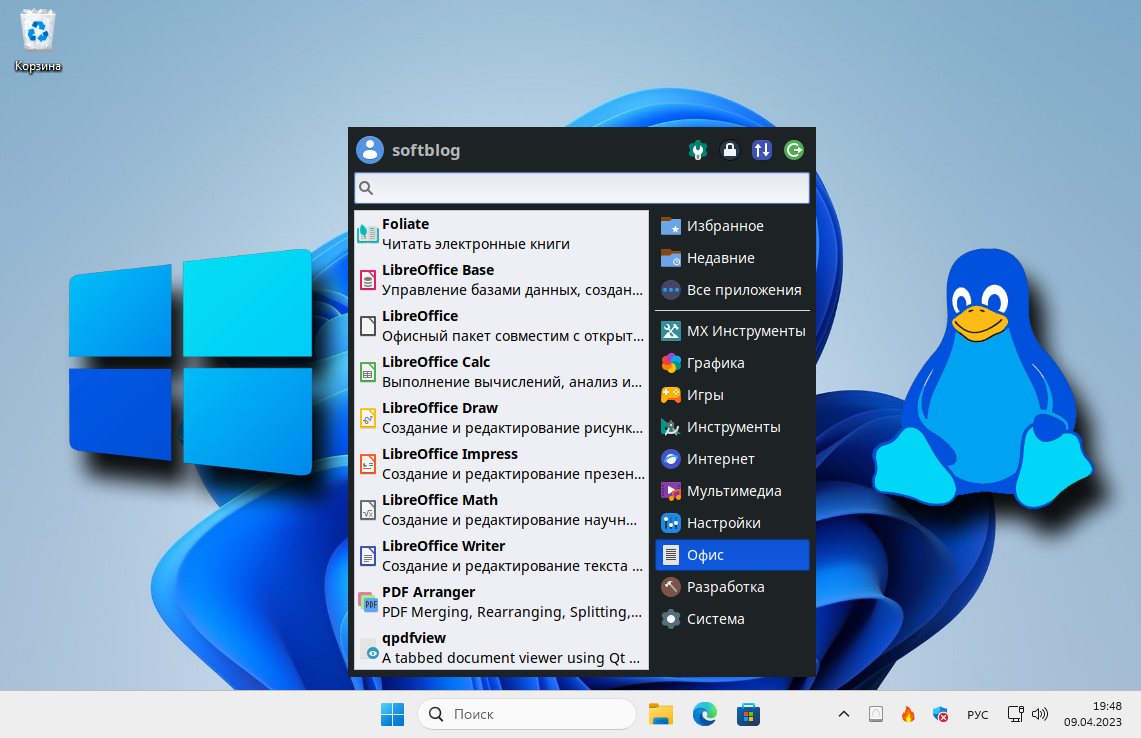Open the settings manager wrench icon
Image resolution: width=1141 pixels, height=738 pixels.
pyautogui.click(x=698, y=150)
